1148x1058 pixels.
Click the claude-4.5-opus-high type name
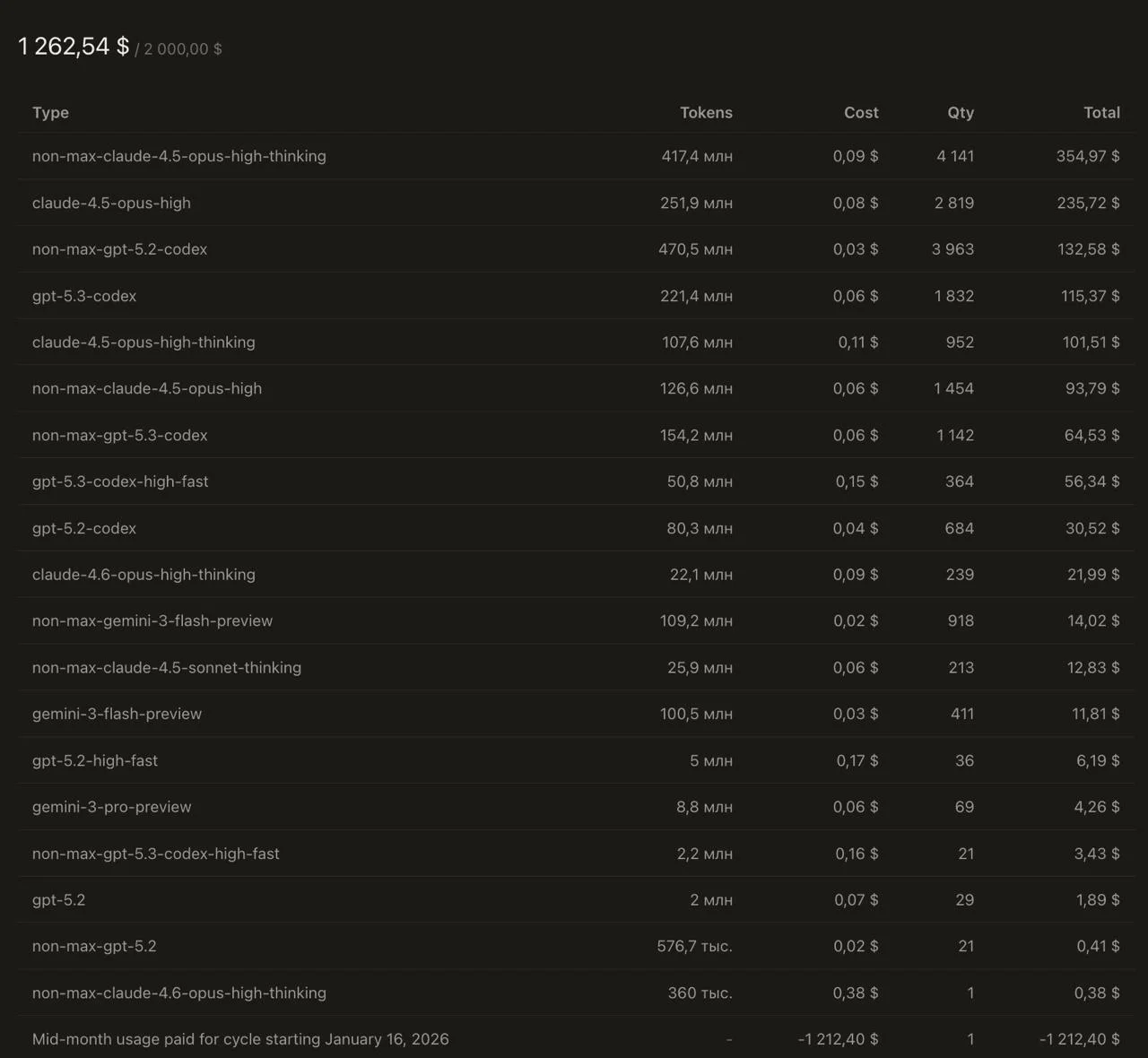tap(111, 203)
